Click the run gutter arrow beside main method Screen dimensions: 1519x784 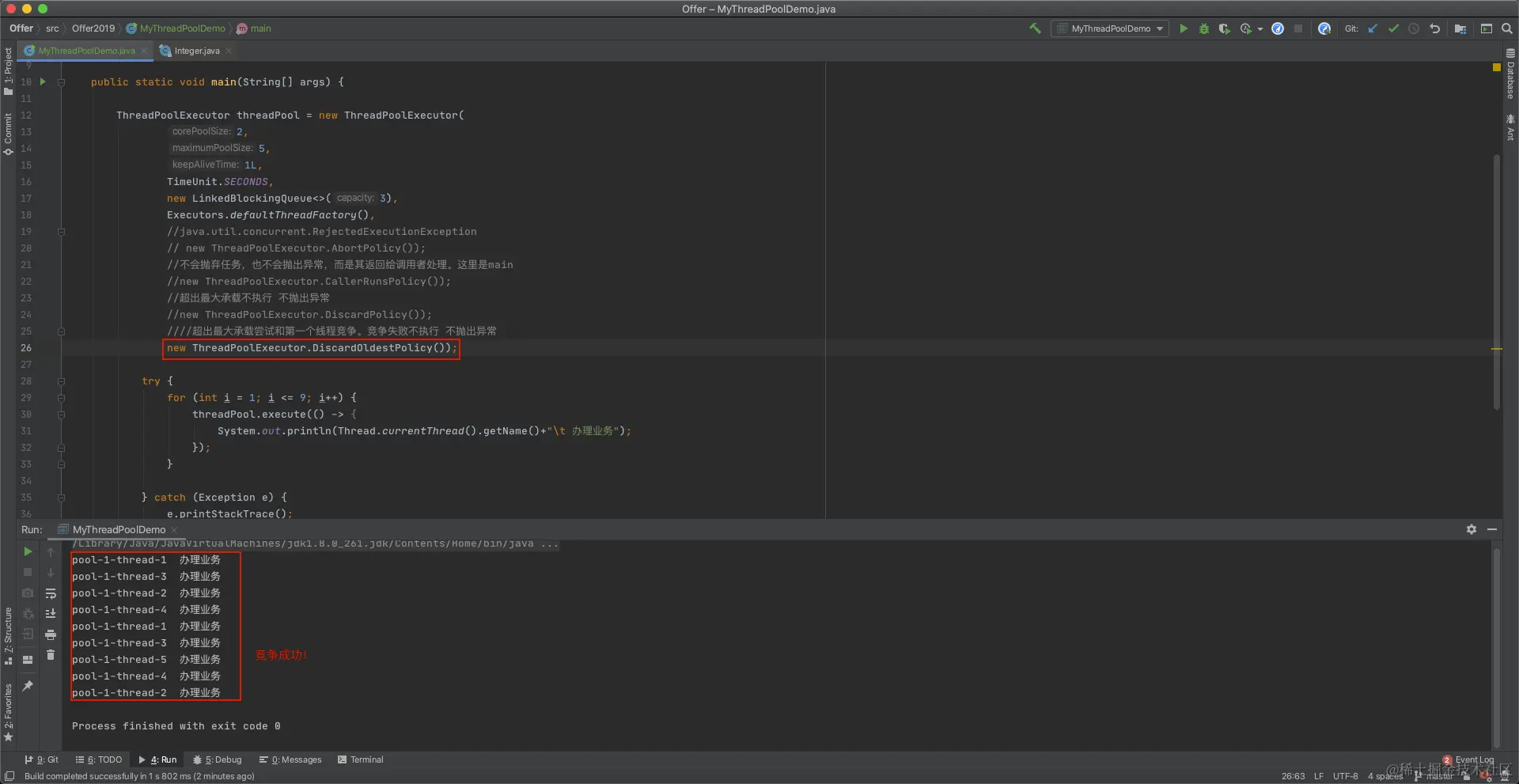43,81
